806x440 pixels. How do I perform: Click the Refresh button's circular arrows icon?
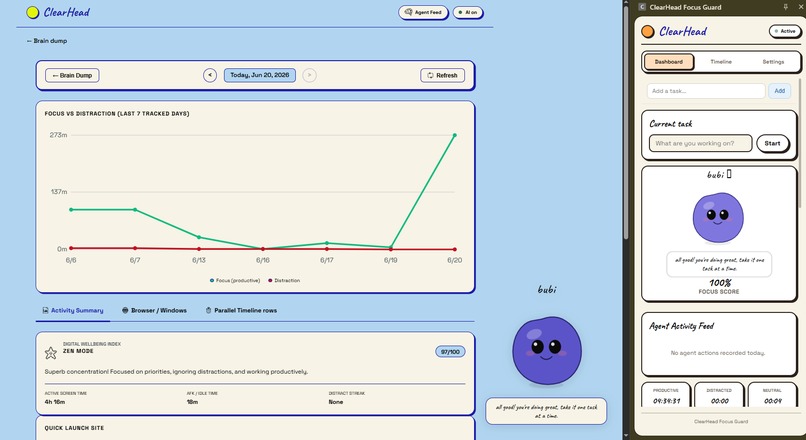click(x=430, y=75)
